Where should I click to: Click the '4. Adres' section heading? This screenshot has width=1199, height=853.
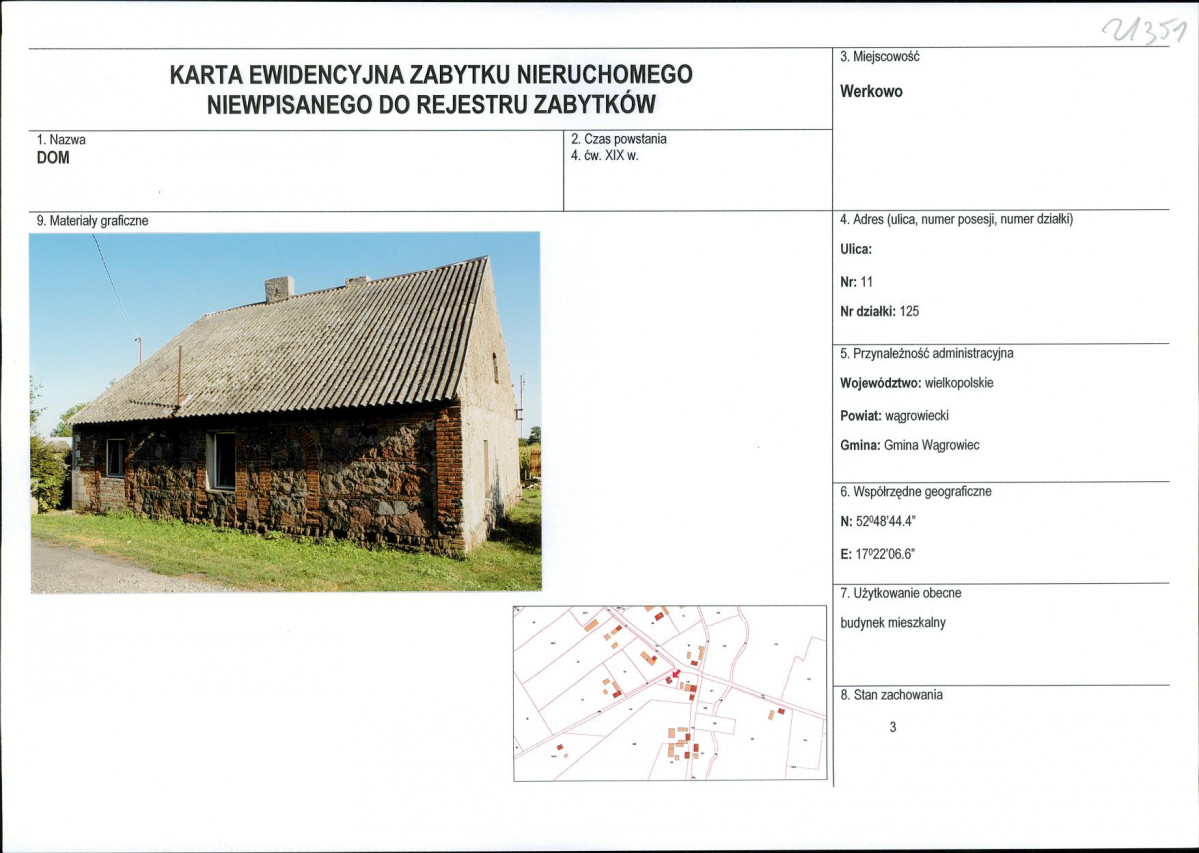956,220
